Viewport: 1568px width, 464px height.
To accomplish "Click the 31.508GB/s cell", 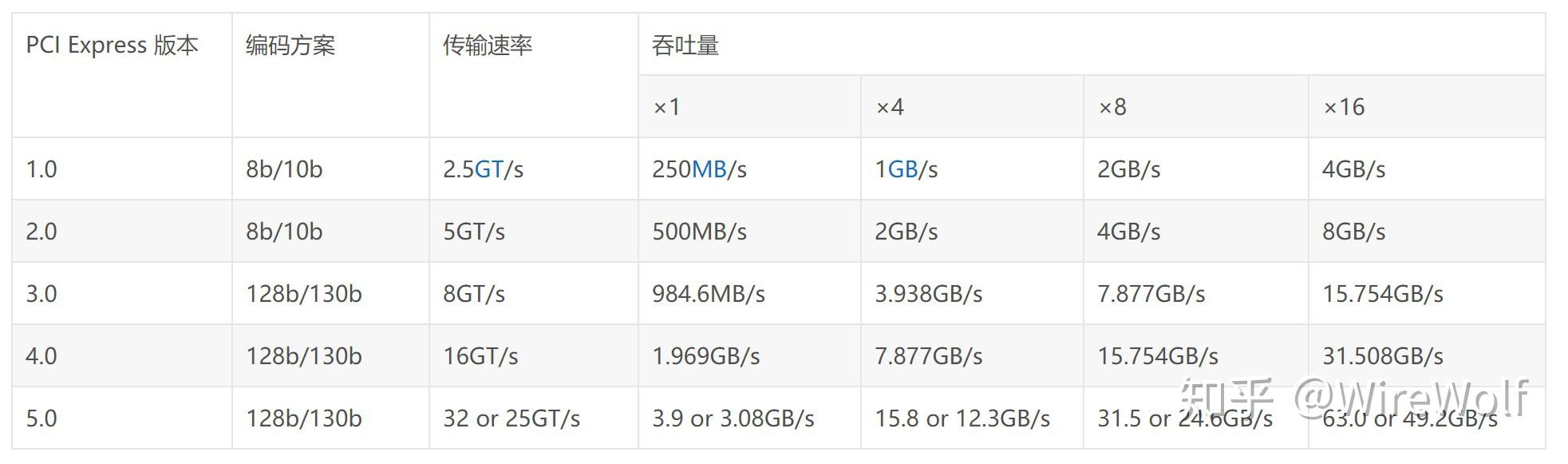I will pos(1382,356).
